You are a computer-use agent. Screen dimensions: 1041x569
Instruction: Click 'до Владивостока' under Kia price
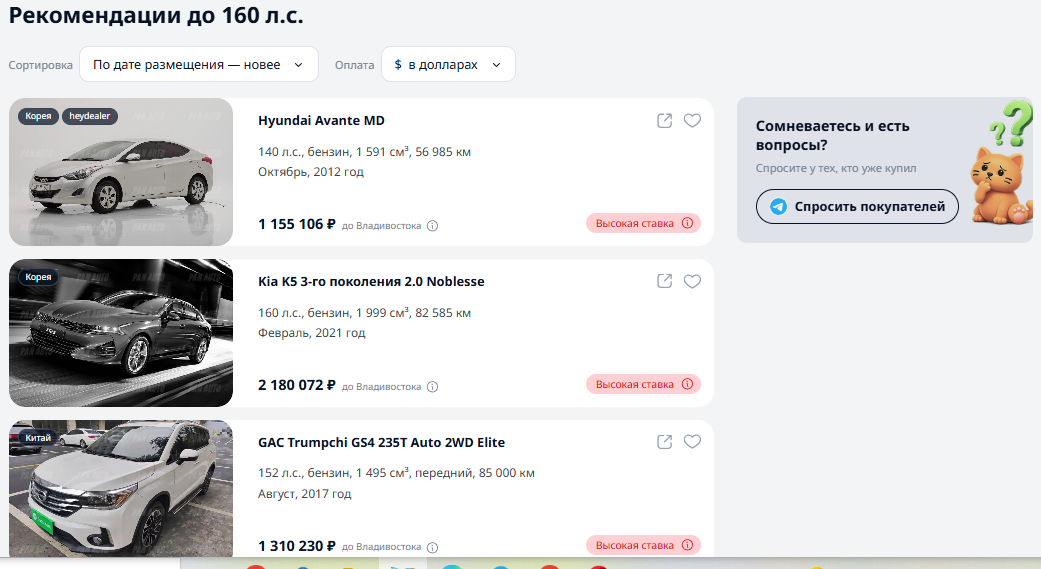click(382, 386)
